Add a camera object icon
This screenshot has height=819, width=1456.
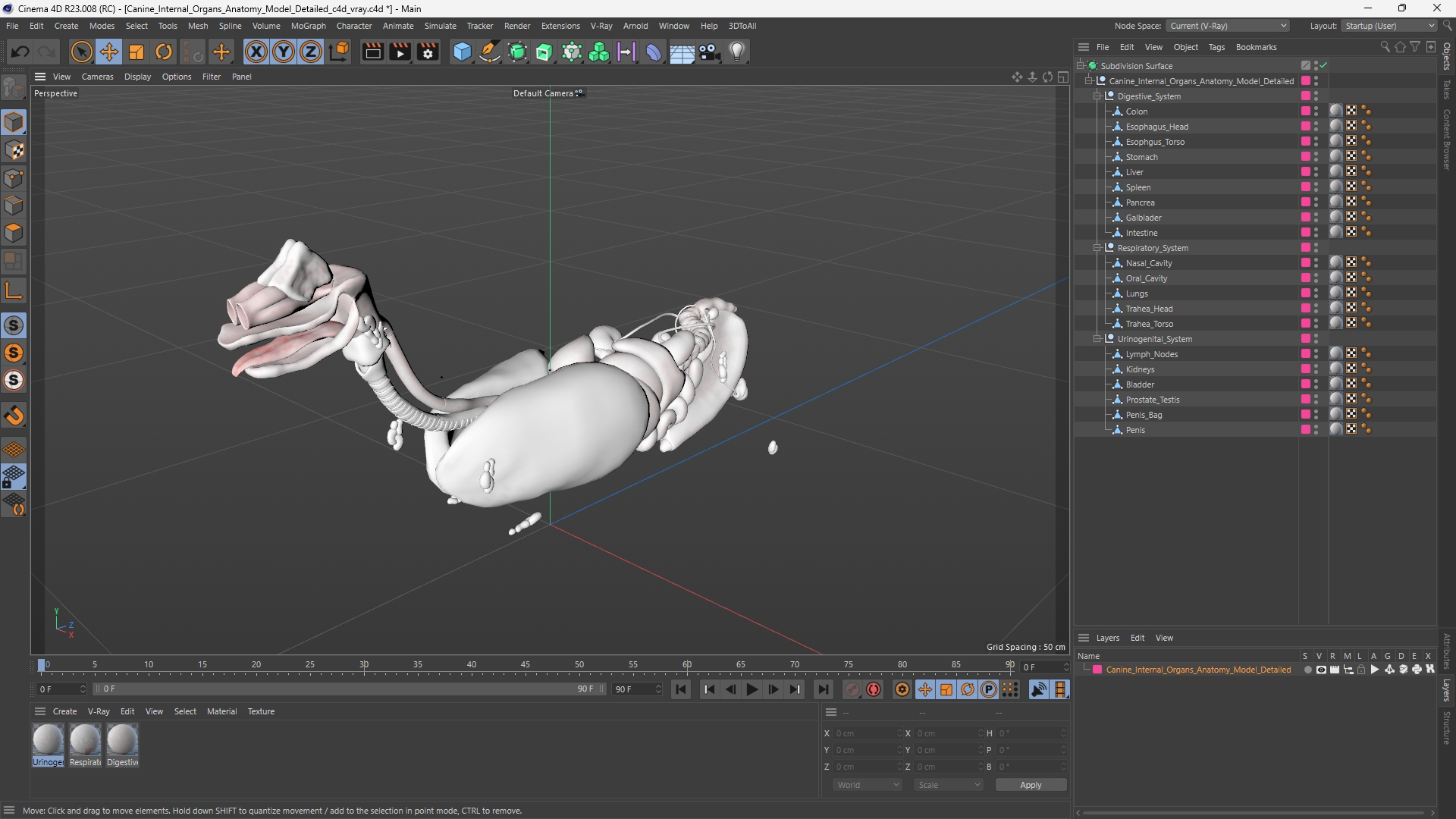(709, 52)
